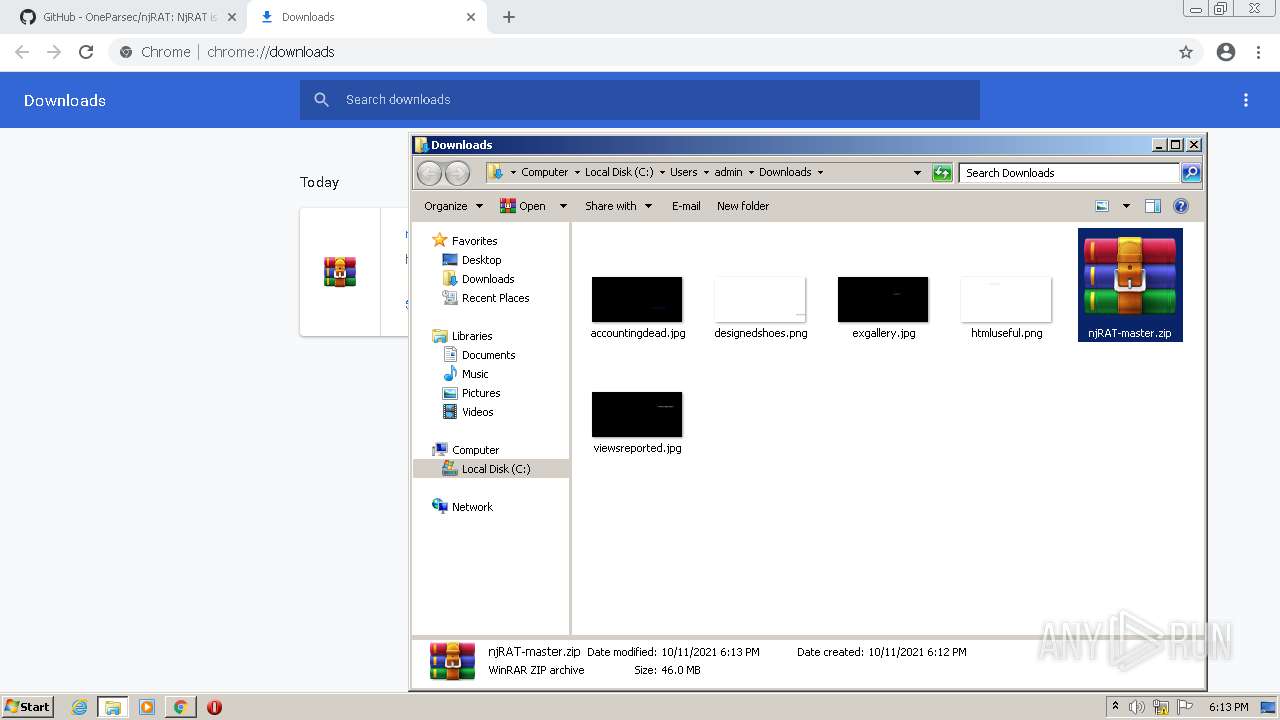Select Libraries in navigation pane
Image resolution: width=1280 pixels, height=720 pixels.
(471, 336)
